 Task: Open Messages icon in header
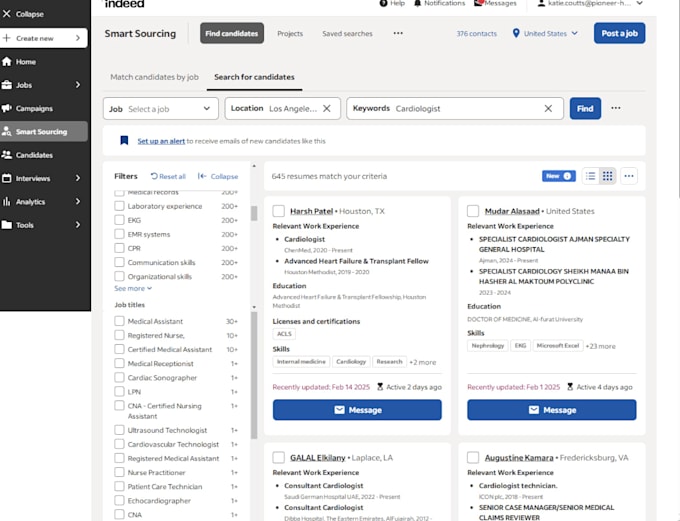pyautogui.click(x=478, y=3)
